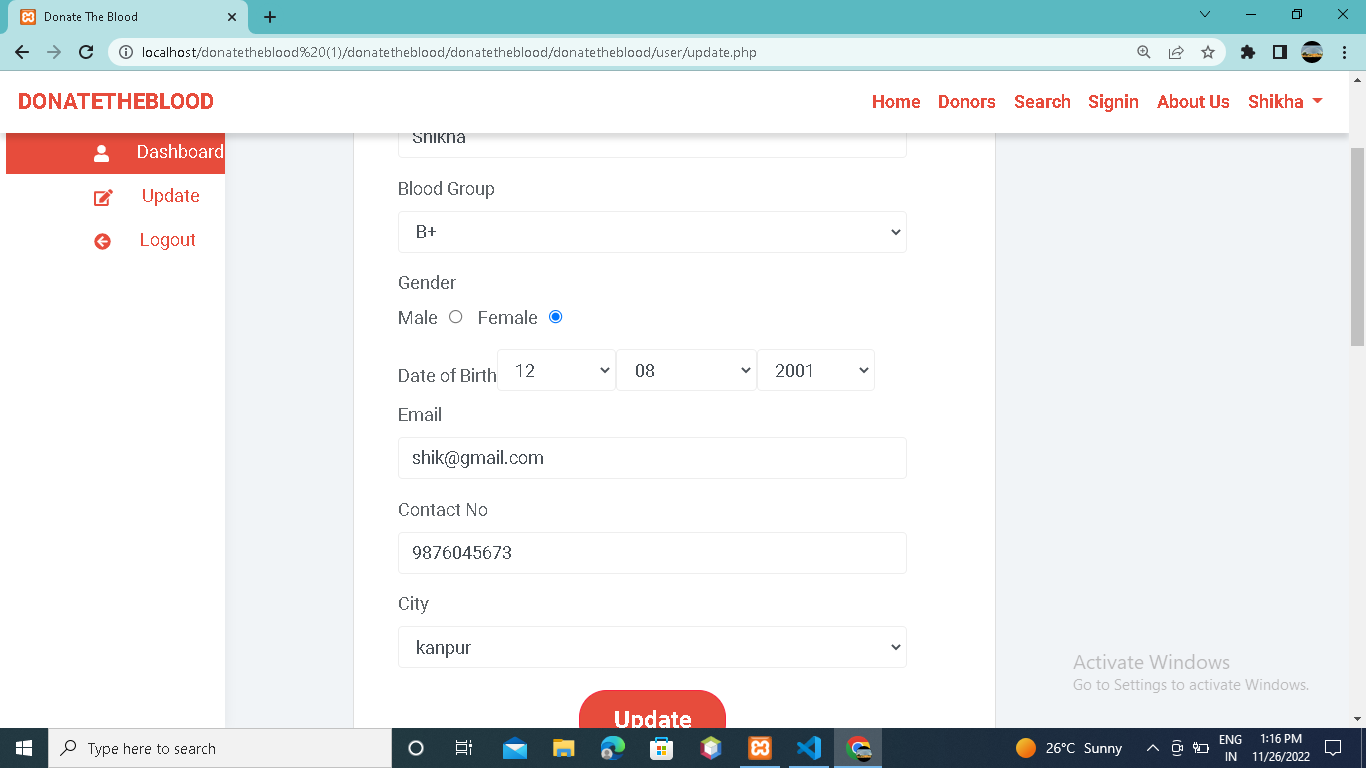Switch to the Donors page
The width and height of the screenshot is (1366, 768).
tap(966, 101)
